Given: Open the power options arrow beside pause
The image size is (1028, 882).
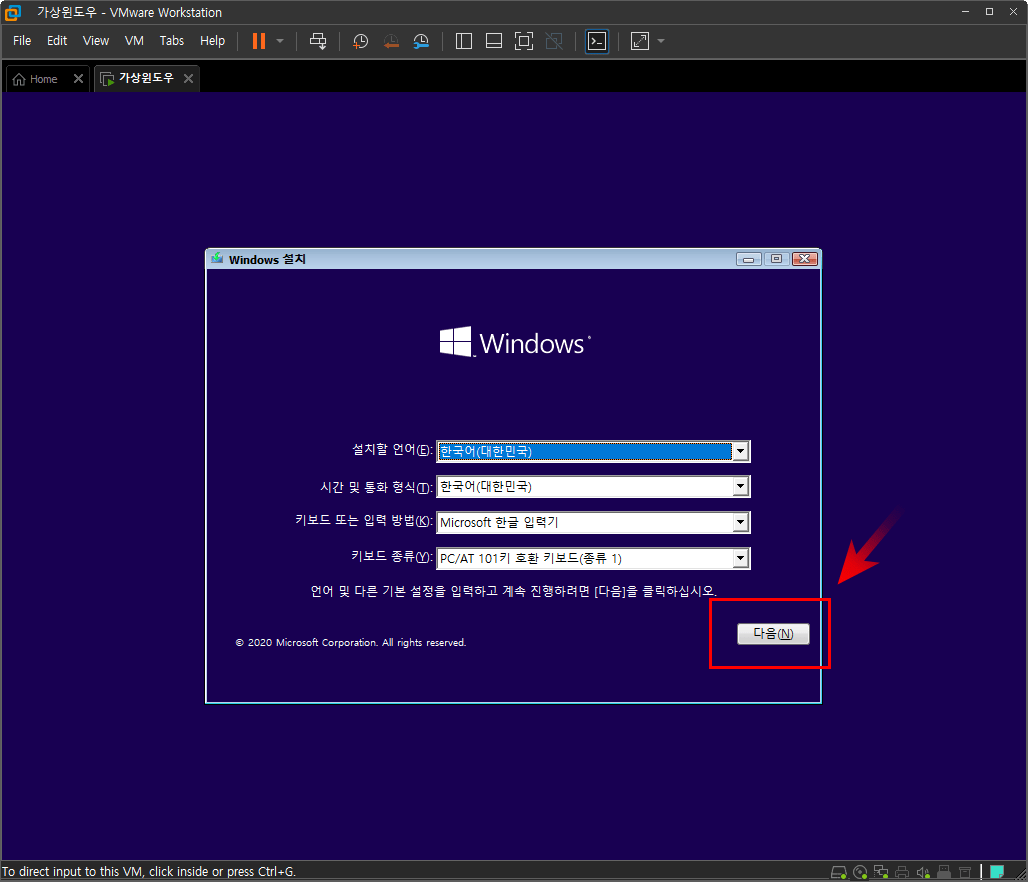Looking at the screenshot, I should (x=280, y=41).
